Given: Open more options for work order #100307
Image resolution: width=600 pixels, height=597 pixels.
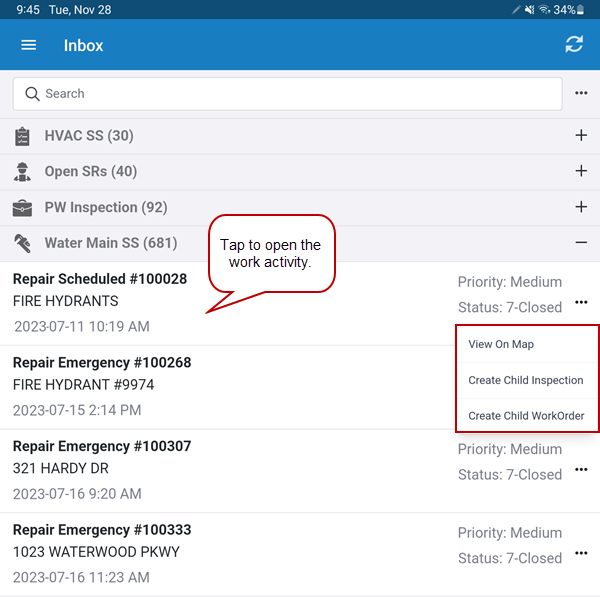Looking at the screenshot, I should click(581, 470).
